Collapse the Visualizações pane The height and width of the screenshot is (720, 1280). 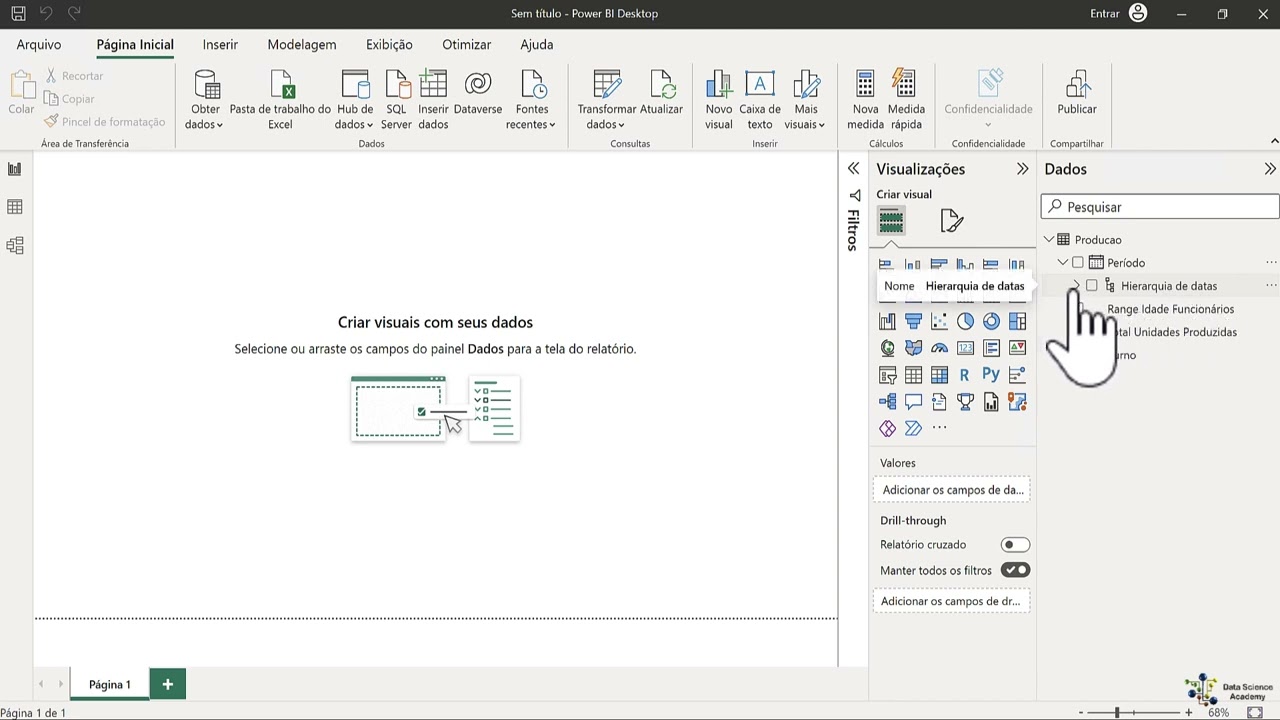(x=1022, y=169)
